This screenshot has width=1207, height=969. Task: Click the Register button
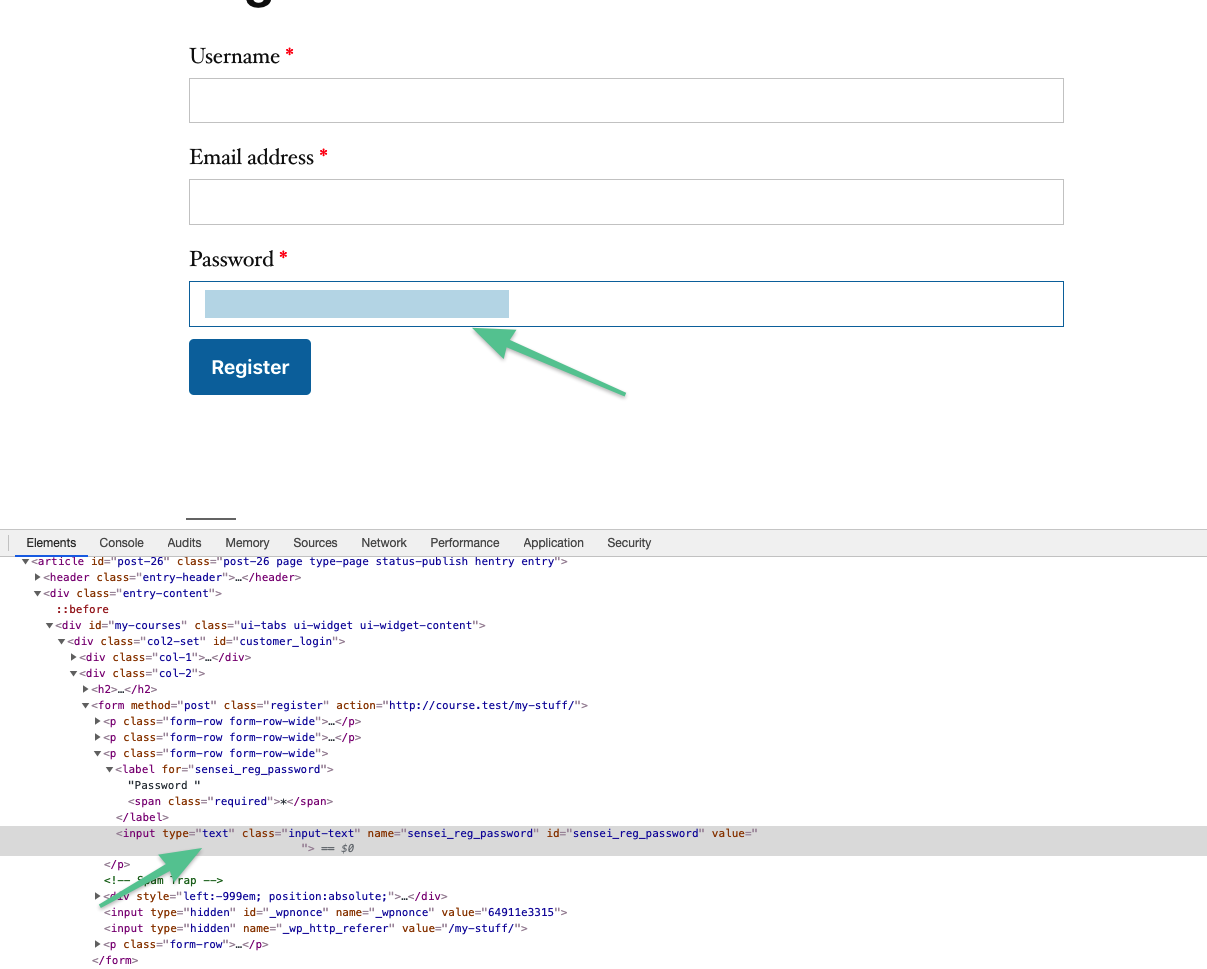point(249,367)
